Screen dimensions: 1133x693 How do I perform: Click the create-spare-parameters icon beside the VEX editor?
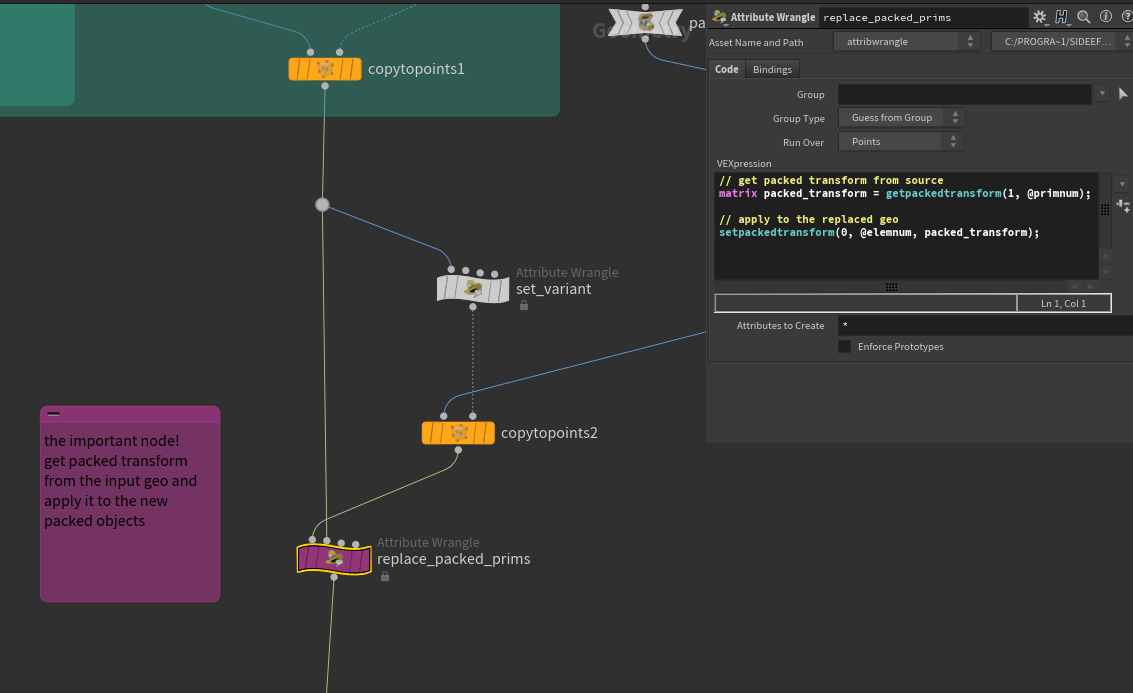1123,206
